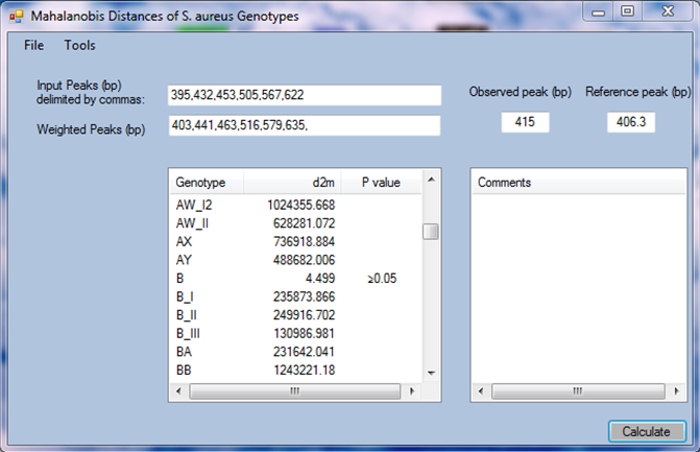Viewport: 700px width, 452px height.
Task: Click genotype list vertical scrollbar thumb
Action: coord(430,232)
